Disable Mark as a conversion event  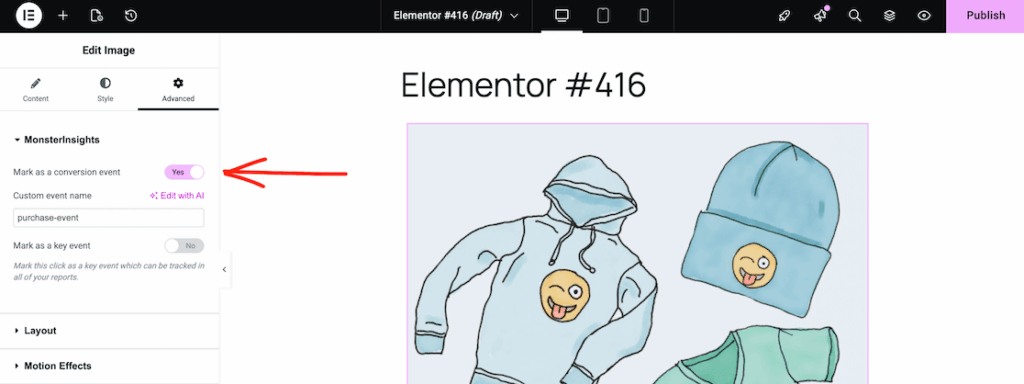[184, 172]
